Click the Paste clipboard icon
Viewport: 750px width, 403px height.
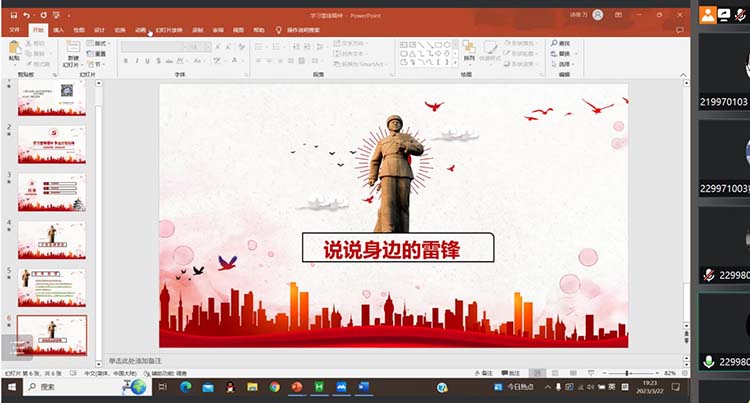pyautogui.click(x=14, y=49)
